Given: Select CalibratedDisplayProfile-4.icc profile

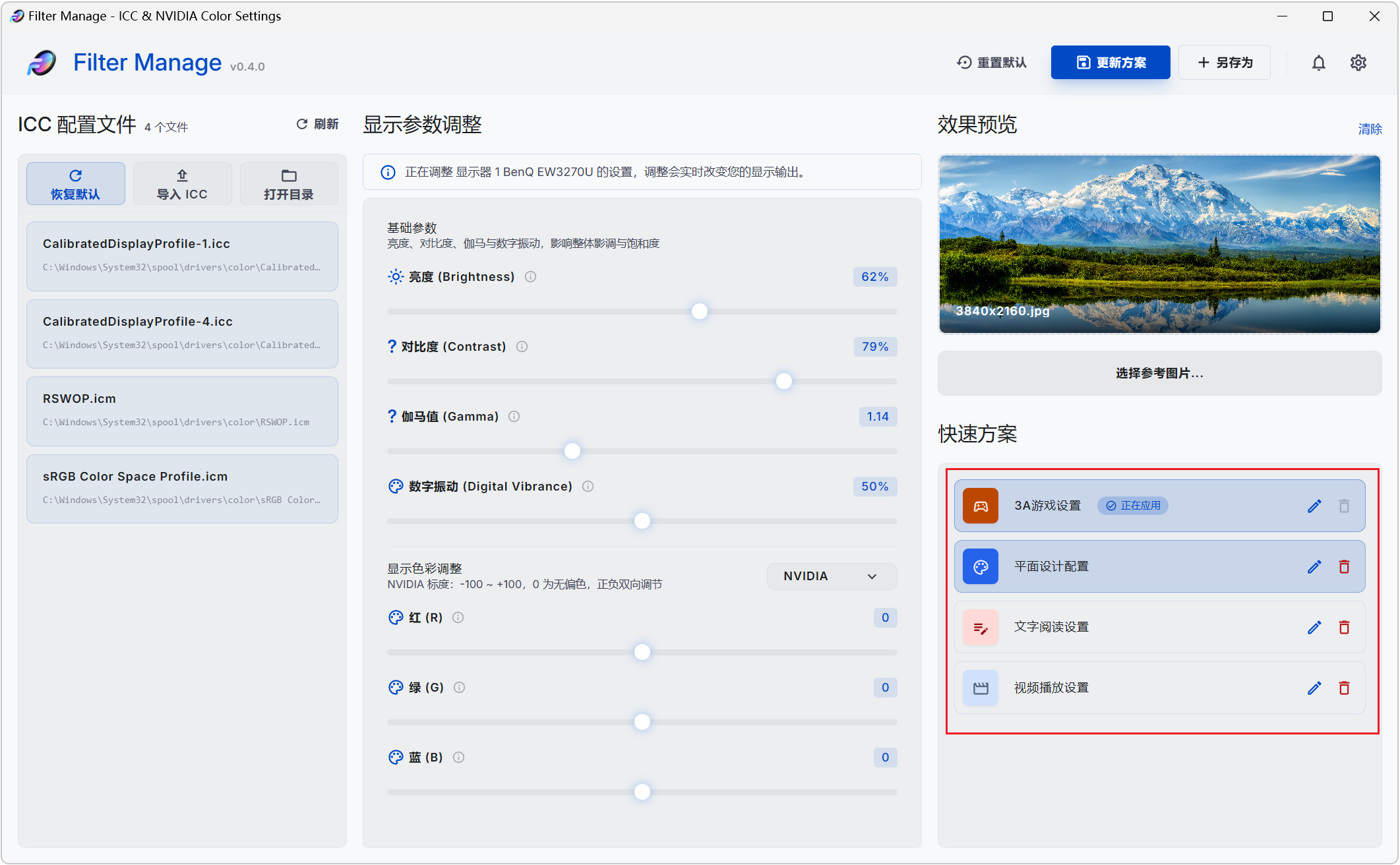Looking at the screenshot, I should 182,334.
